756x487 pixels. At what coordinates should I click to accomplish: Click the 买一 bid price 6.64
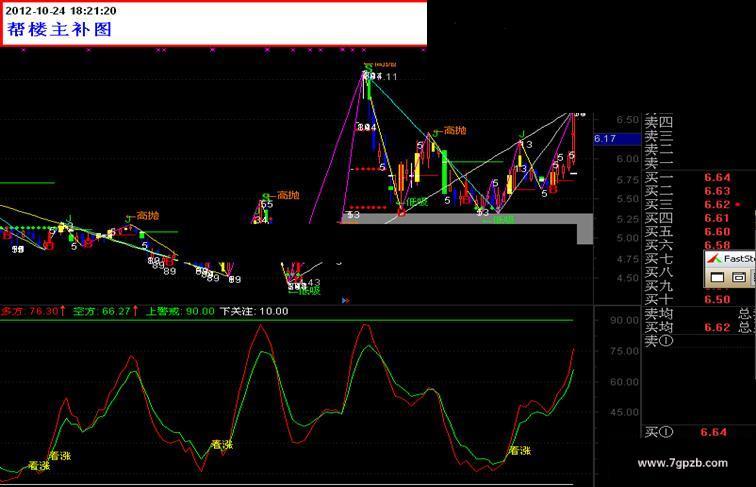coord(717,177)
